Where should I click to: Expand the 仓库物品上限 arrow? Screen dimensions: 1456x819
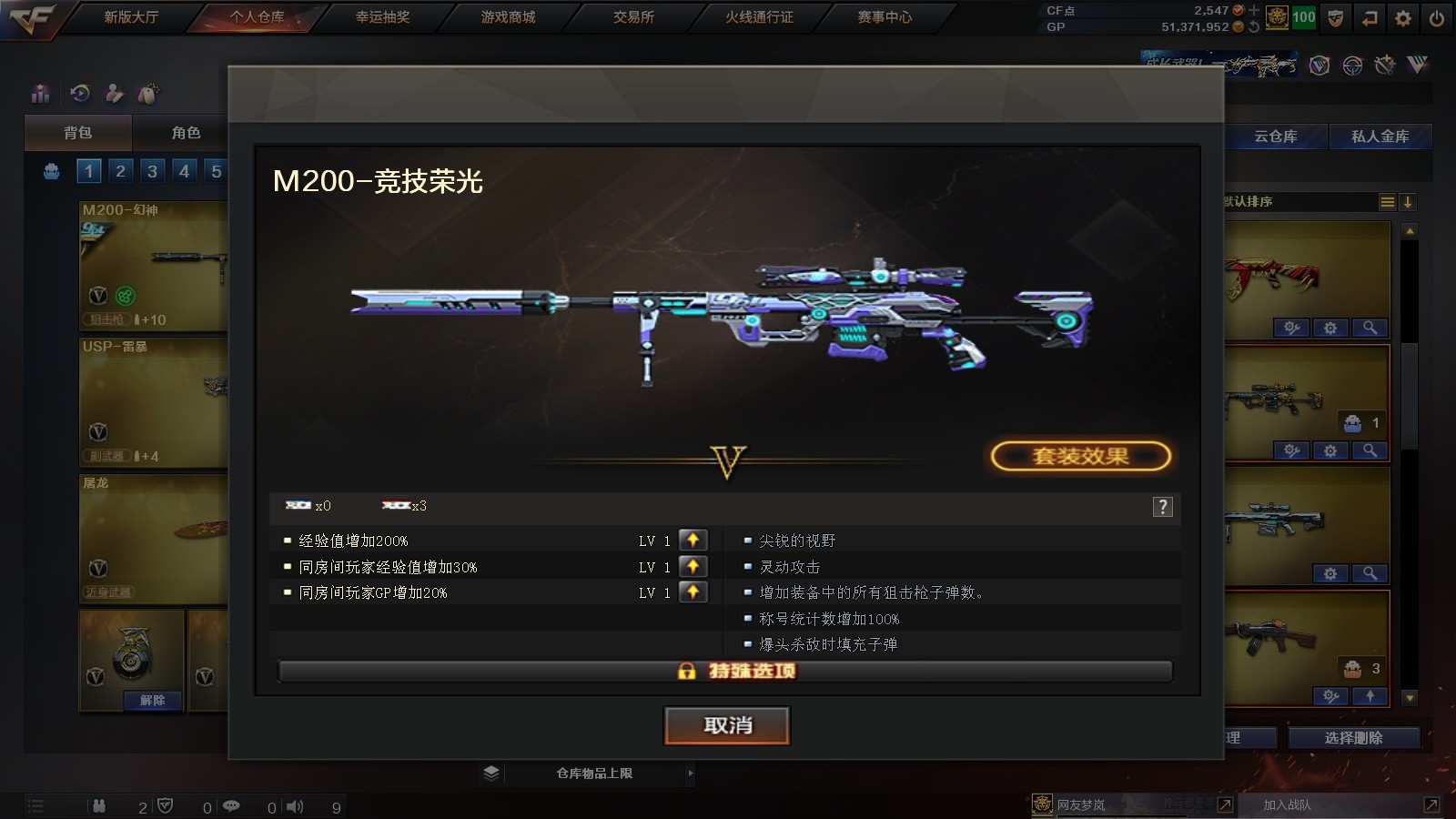point(691,773)
